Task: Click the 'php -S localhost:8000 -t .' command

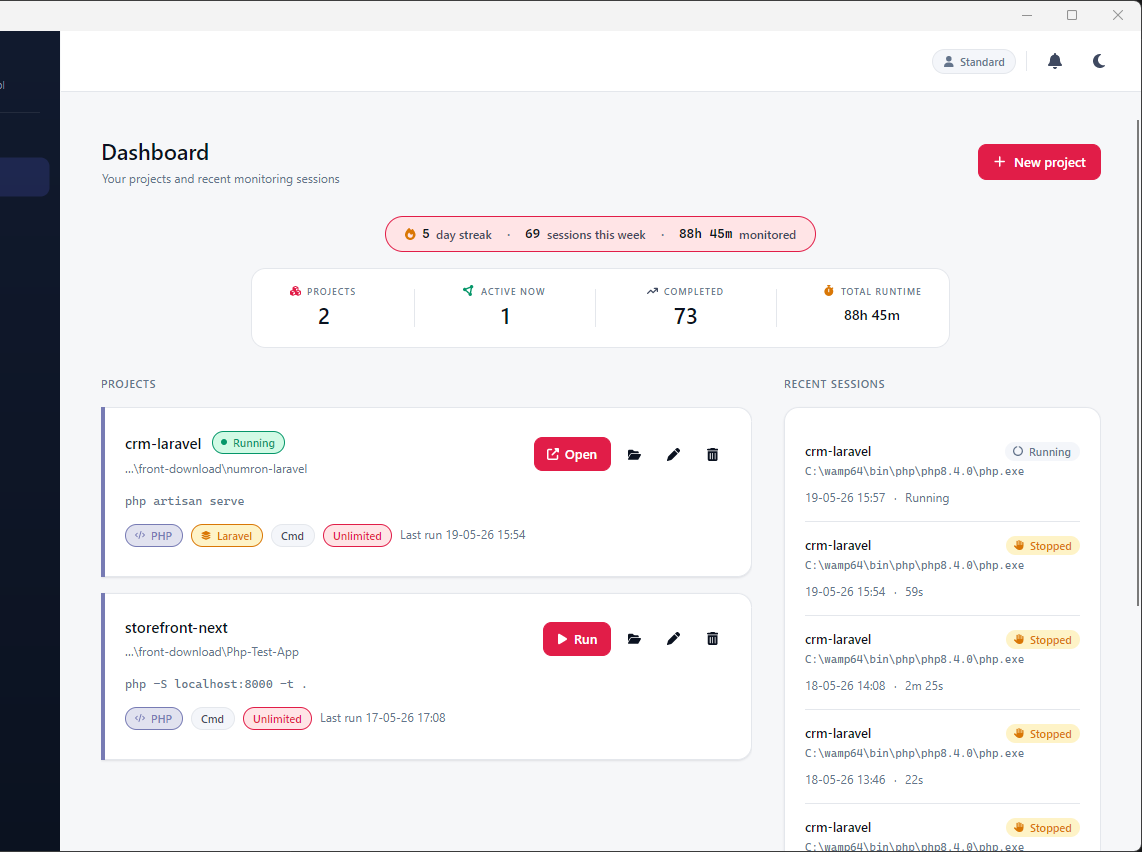Action: [216, 684]
